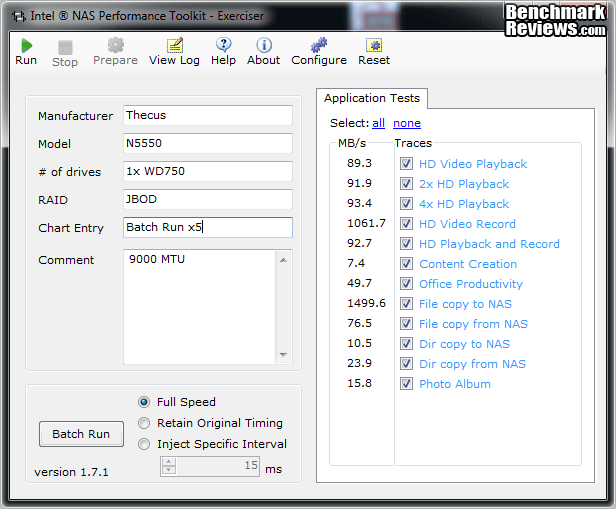This screenshot has height=509, width=616.
Task: Click the Batch Run button
Action: point(81,434)
